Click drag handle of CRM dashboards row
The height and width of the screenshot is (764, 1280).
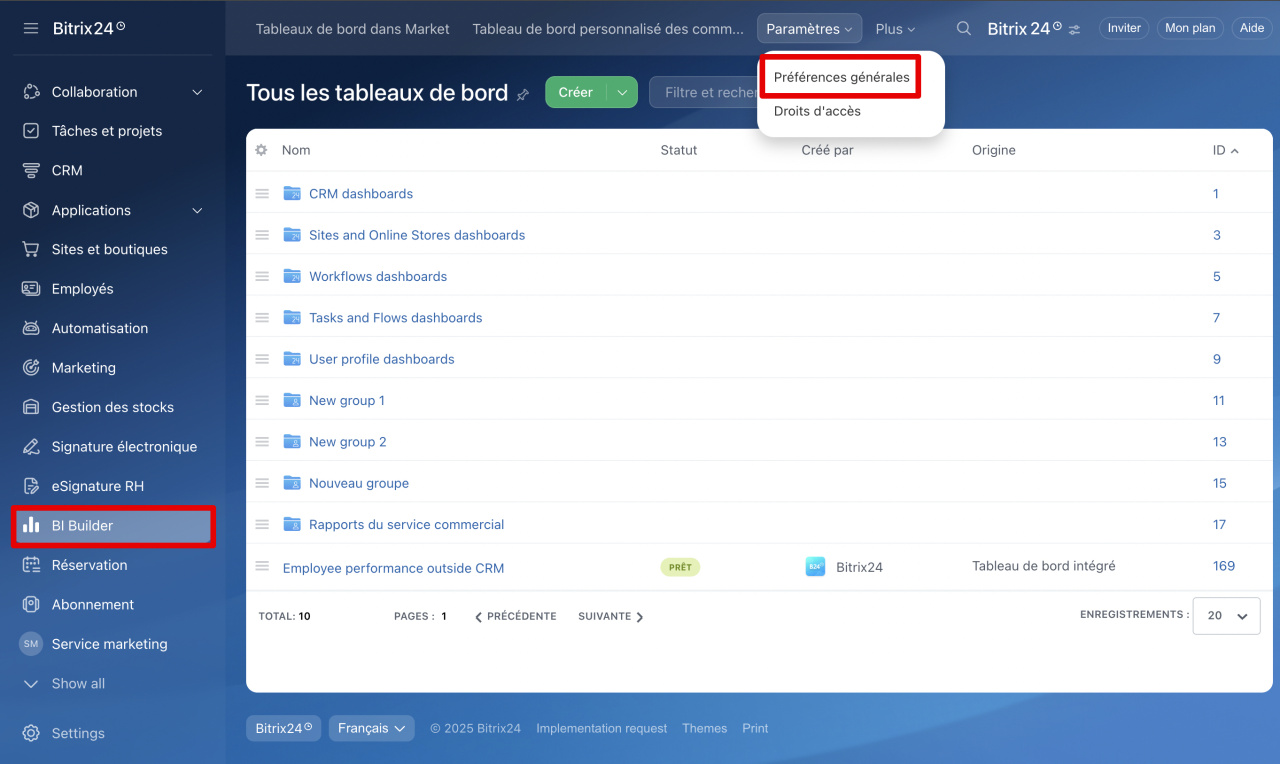point(262,194)
